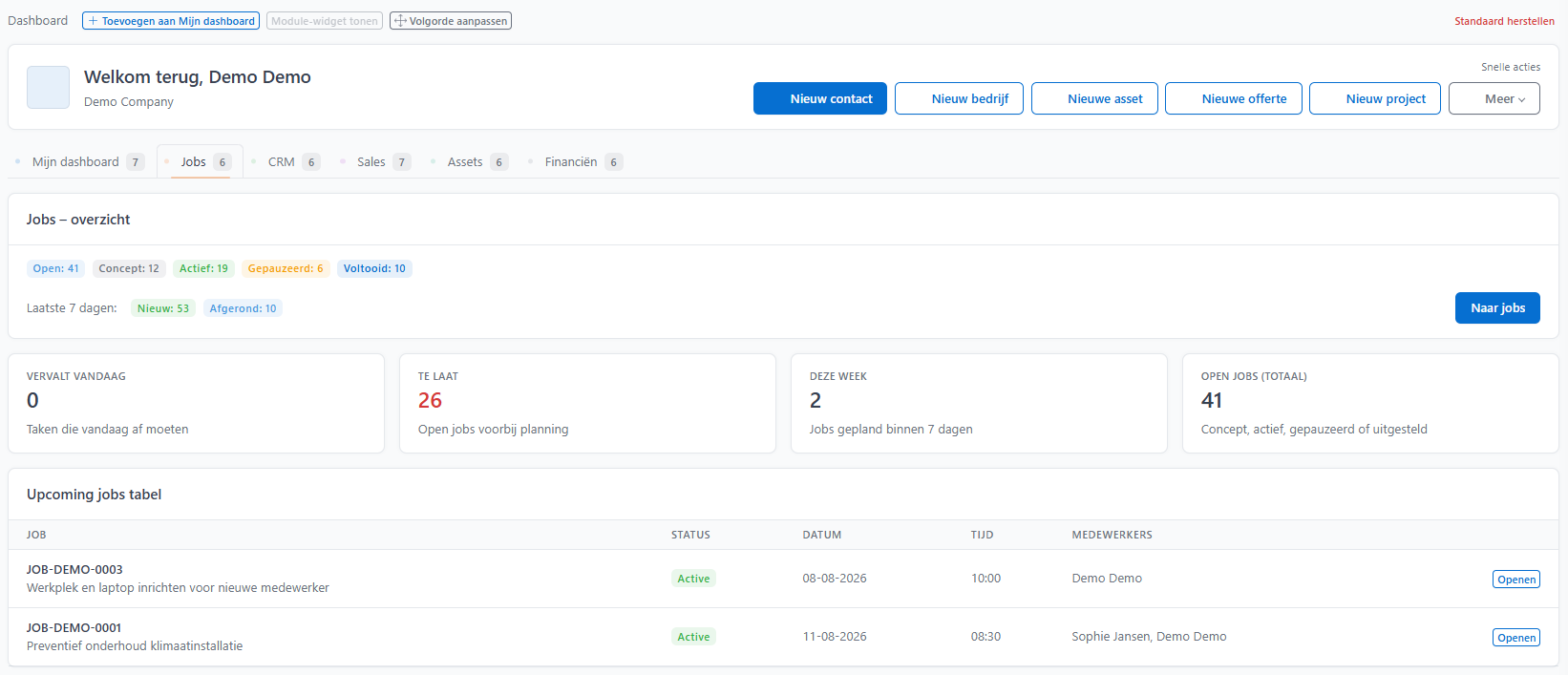Screen dimensions: 1568x675
Task: Click the Toevoegen aan Mijn dashboard button
Action: 171,21
